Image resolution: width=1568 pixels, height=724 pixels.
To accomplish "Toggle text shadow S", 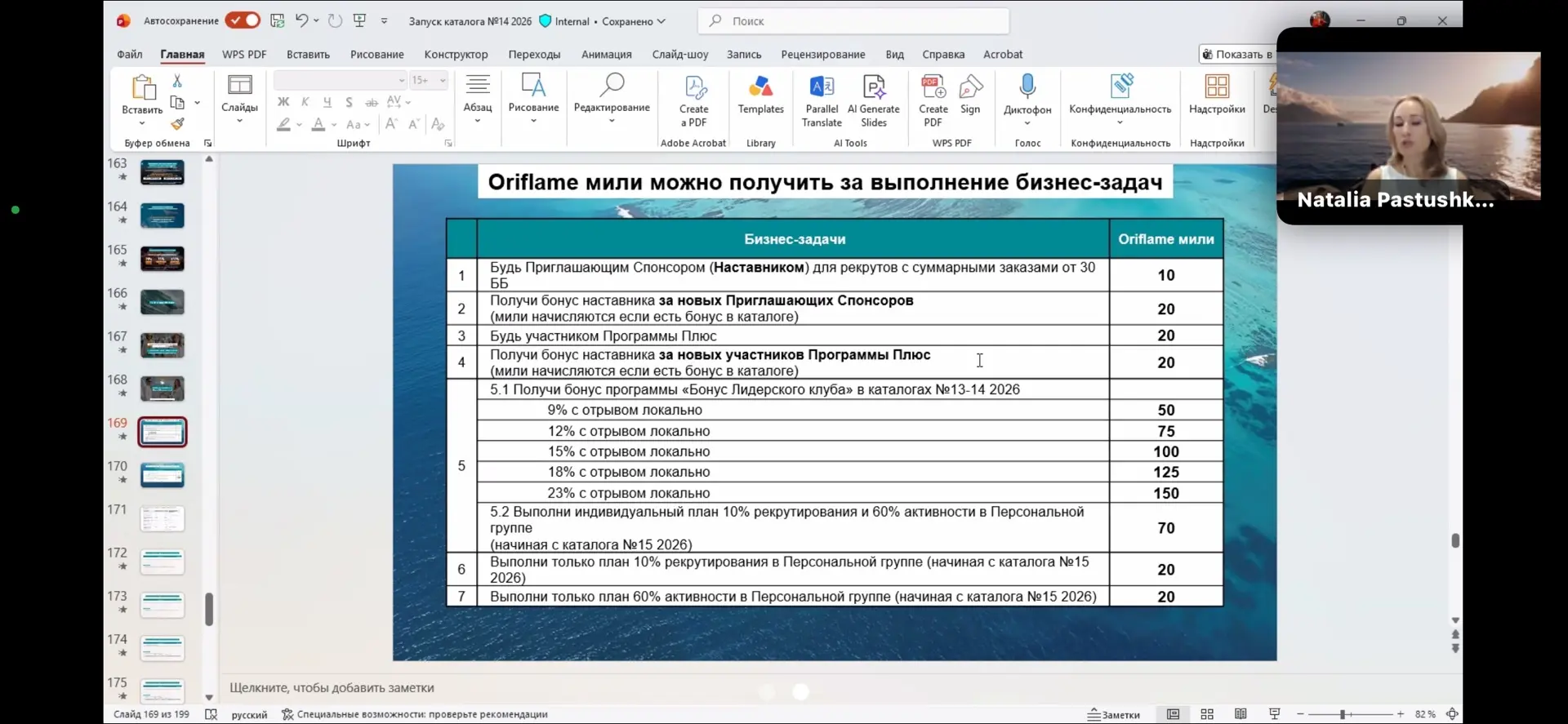I will point(349,102).
